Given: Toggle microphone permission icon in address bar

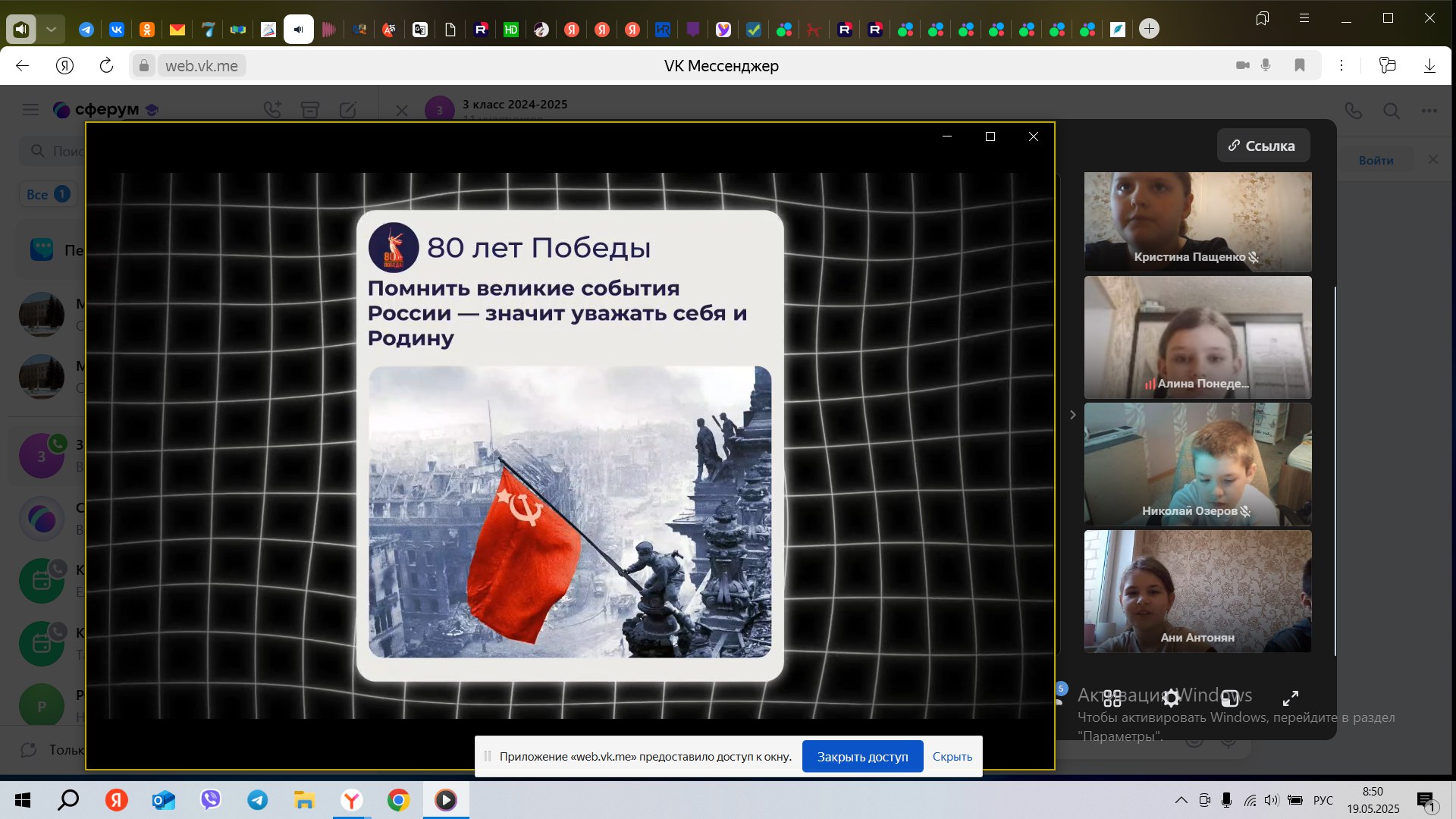Looking at the screenshot, I should point(1266,66).
